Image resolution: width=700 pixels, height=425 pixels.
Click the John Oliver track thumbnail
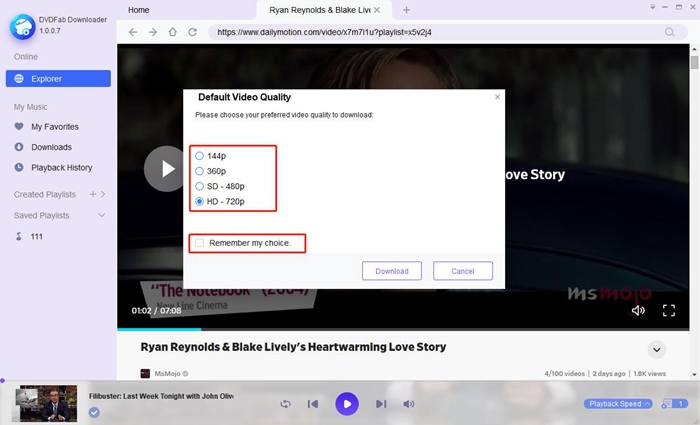(x=46, y=404)
